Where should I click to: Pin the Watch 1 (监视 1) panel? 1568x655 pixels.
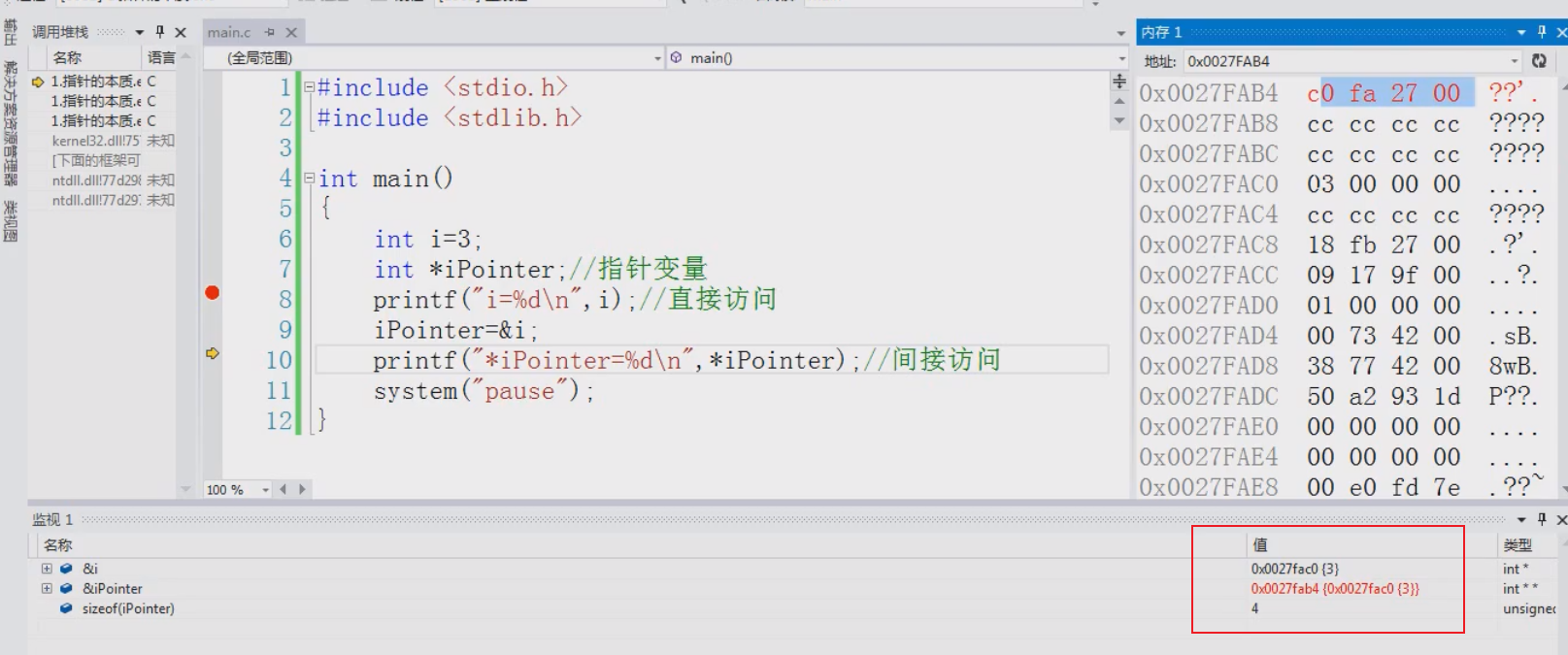click(1542, 519)
